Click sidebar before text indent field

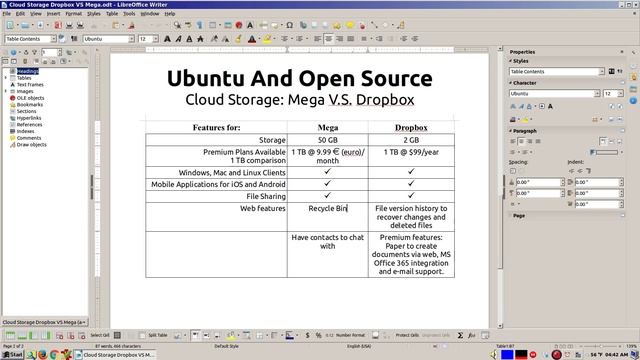click(x=599, y=182)
